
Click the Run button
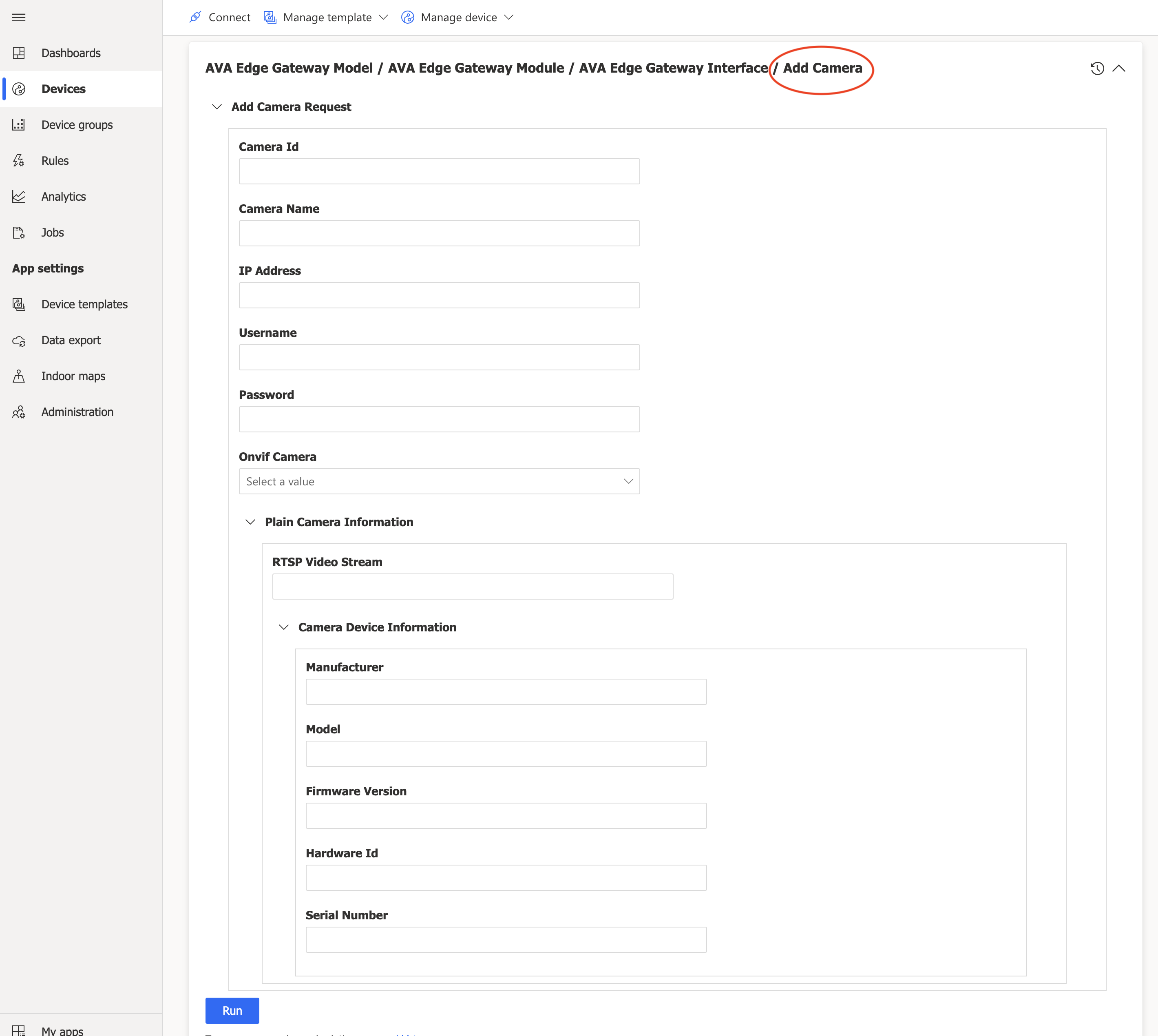tap(232, 1010)
